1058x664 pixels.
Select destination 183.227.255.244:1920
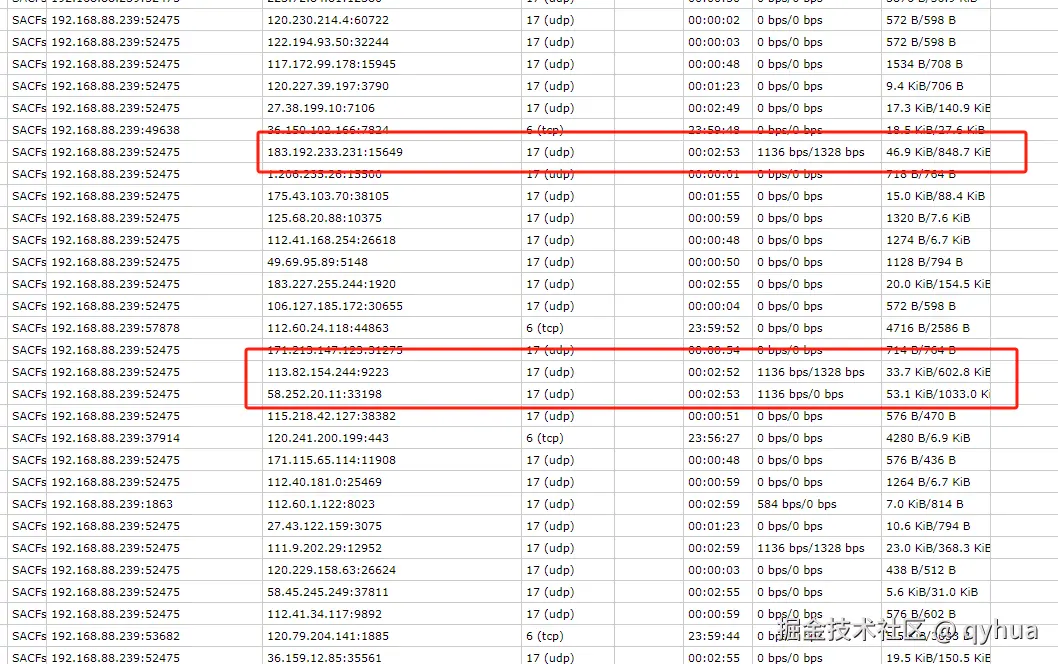[331, 284]
